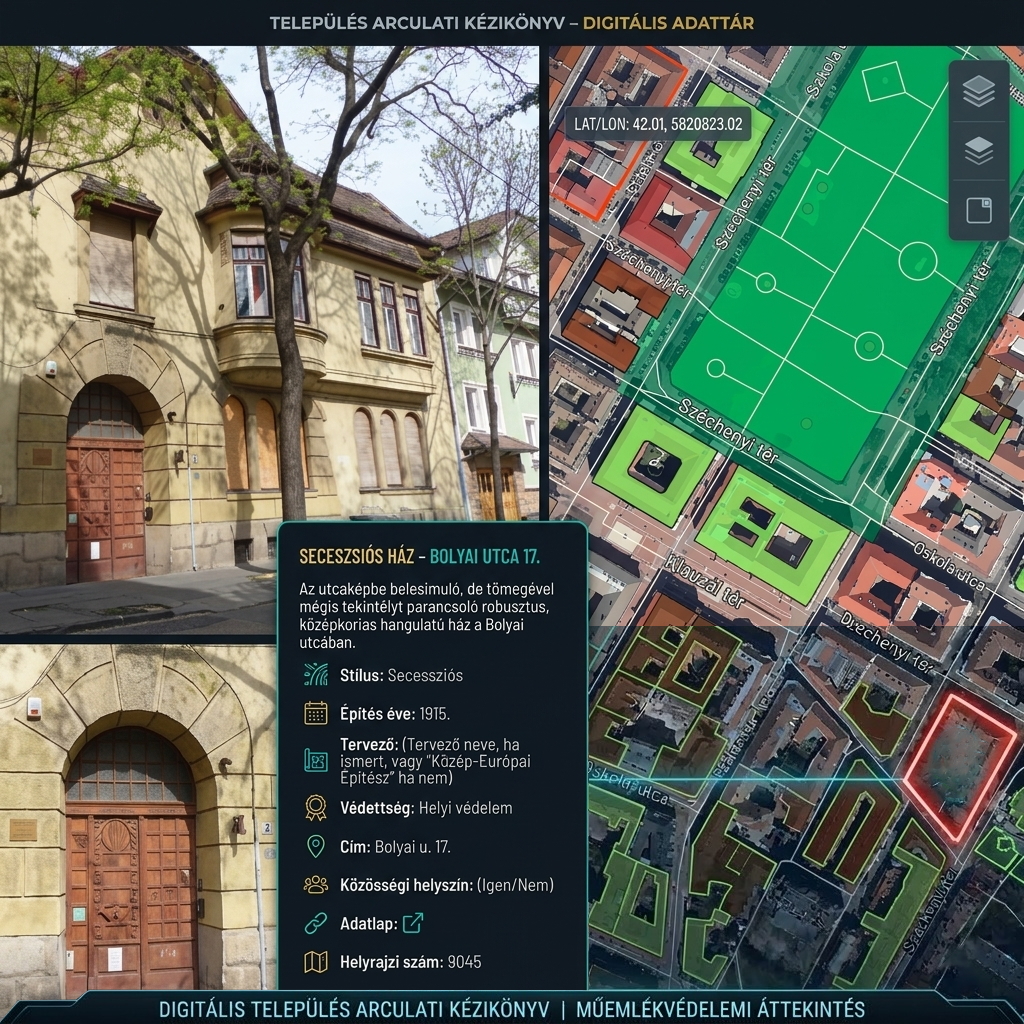The width and height of the screenshot is (1024, 1024).
Task: Open the DIGITÁLIS ADATTÁR section
Action: [x=667, y=24]
